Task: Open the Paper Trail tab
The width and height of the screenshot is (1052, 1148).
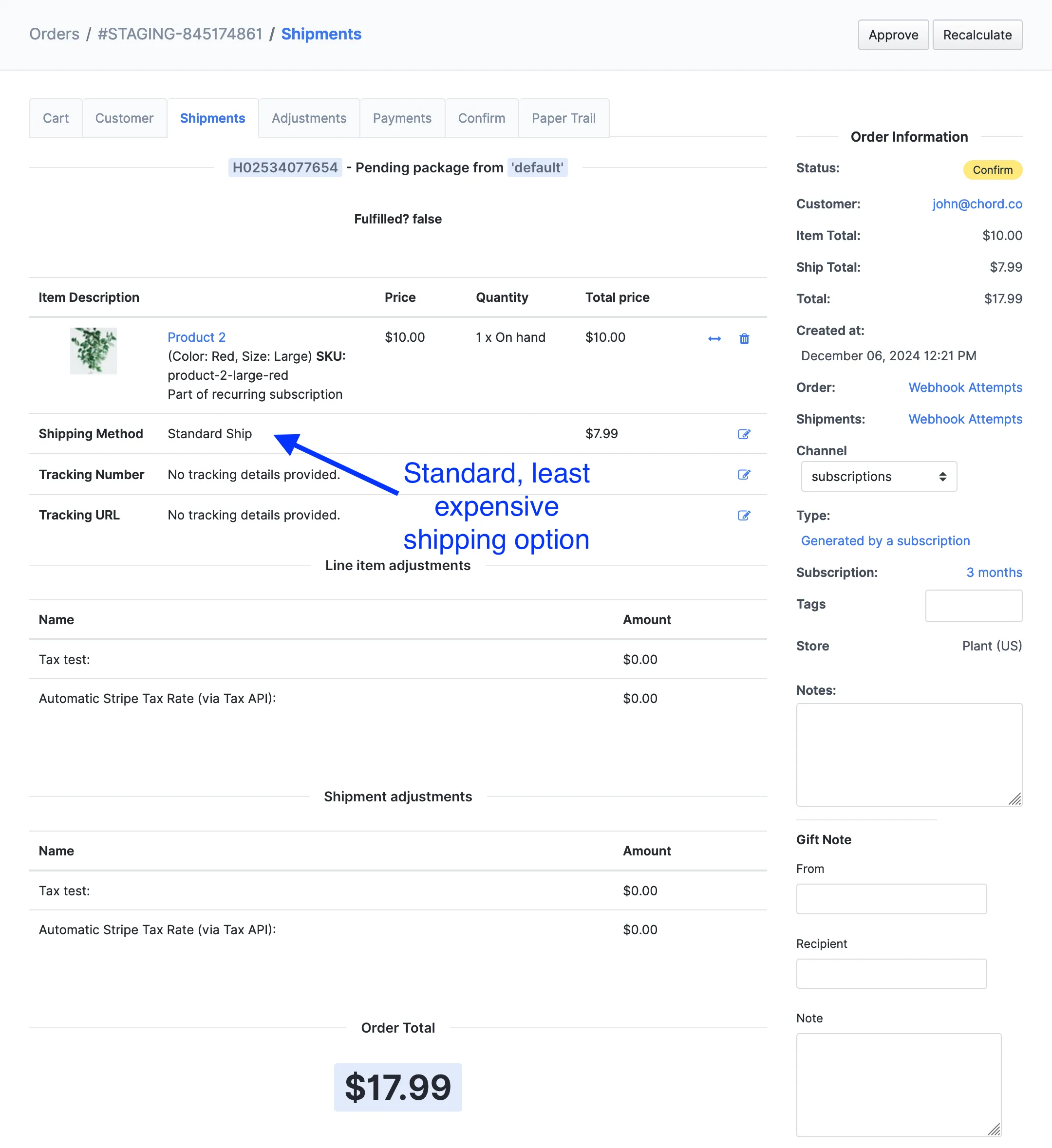Action: 564,118
